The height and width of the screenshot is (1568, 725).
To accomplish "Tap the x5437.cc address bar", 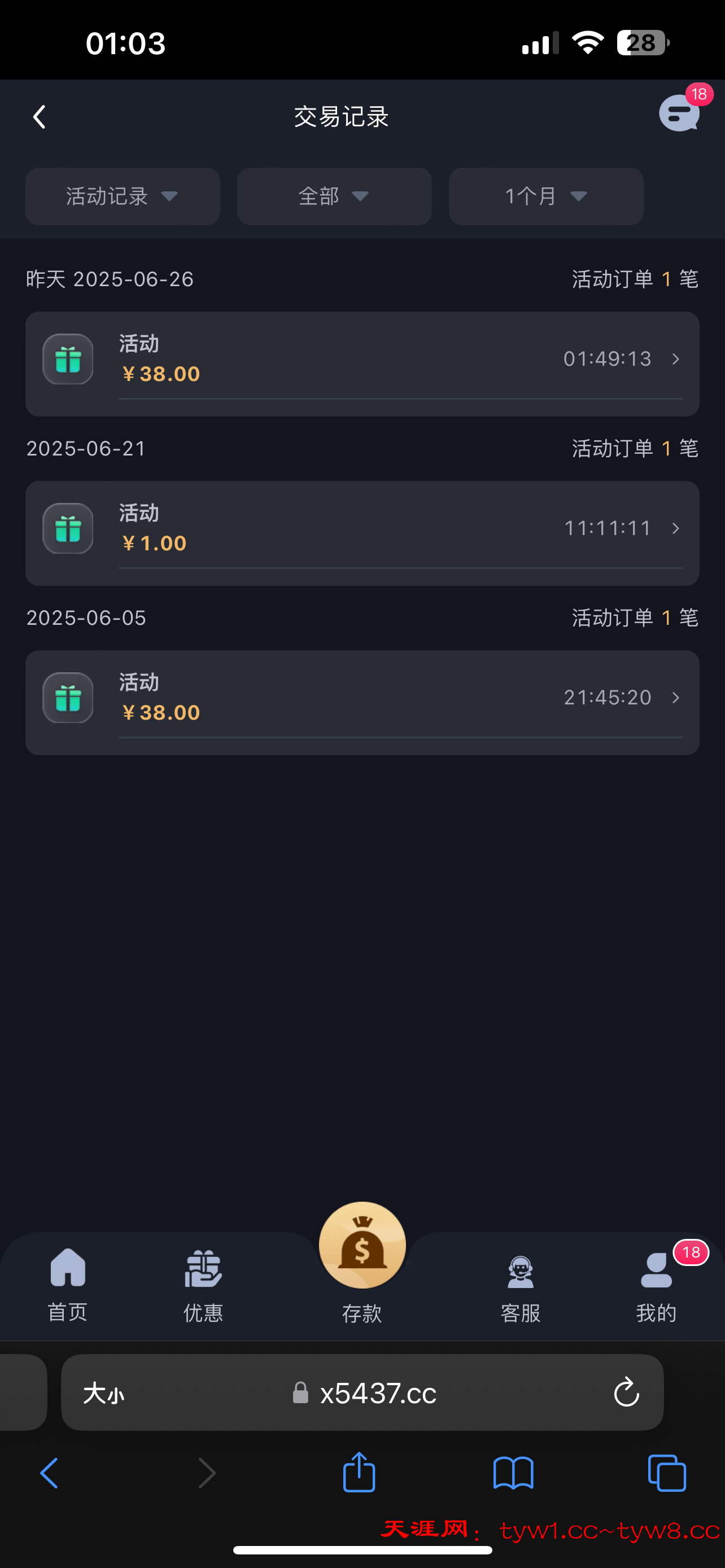I will (377, 1392).
